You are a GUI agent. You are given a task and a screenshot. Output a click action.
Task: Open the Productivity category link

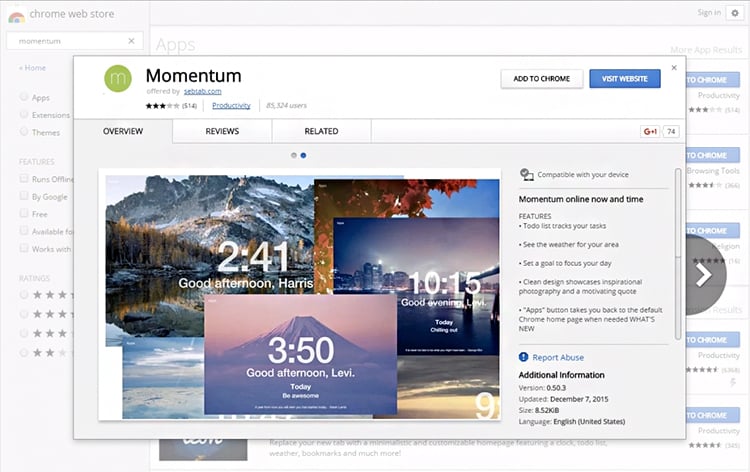(231, 106)
